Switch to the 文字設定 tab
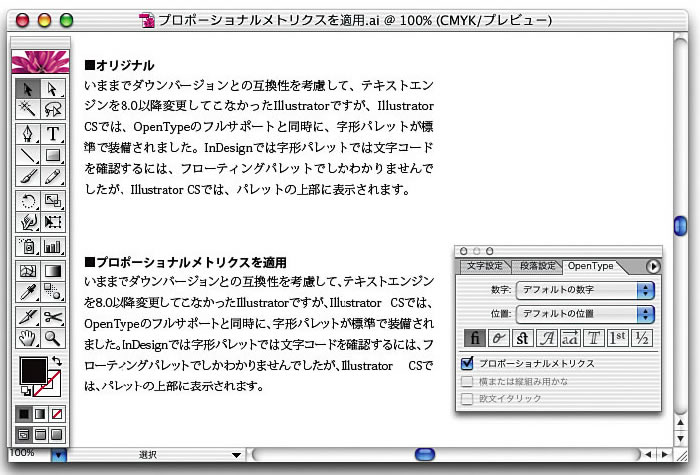This screenshot has width=700, height=475. (x=484, y=266)
